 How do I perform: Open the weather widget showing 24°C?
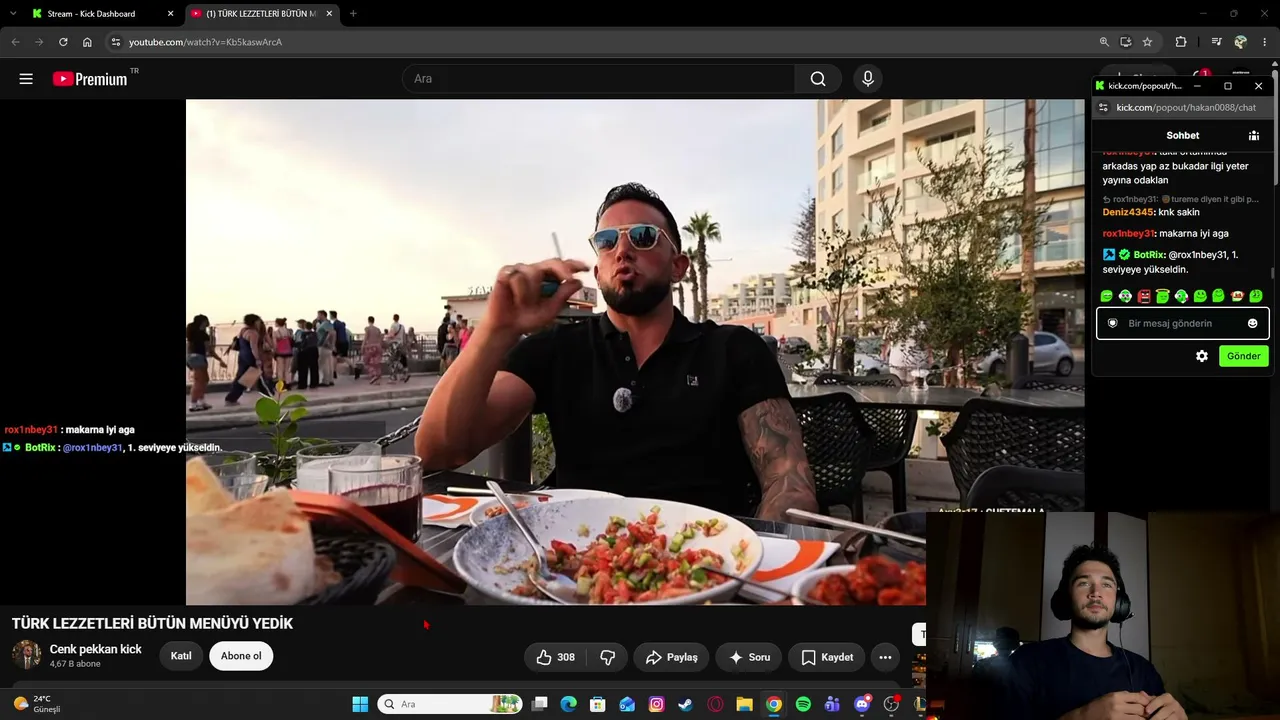(36, 704)
